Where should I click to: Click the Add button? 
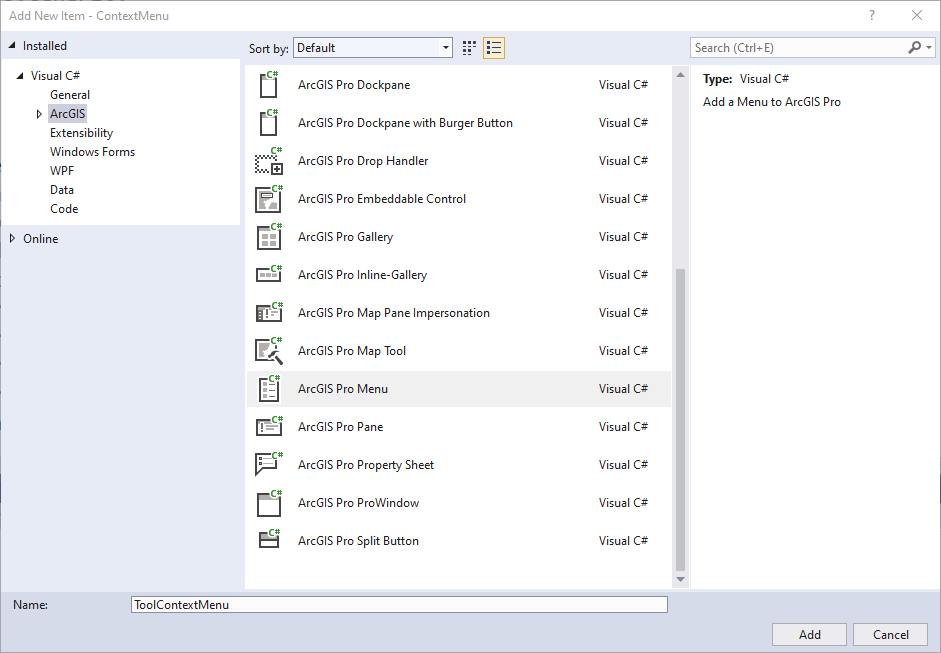pos(809,634)
